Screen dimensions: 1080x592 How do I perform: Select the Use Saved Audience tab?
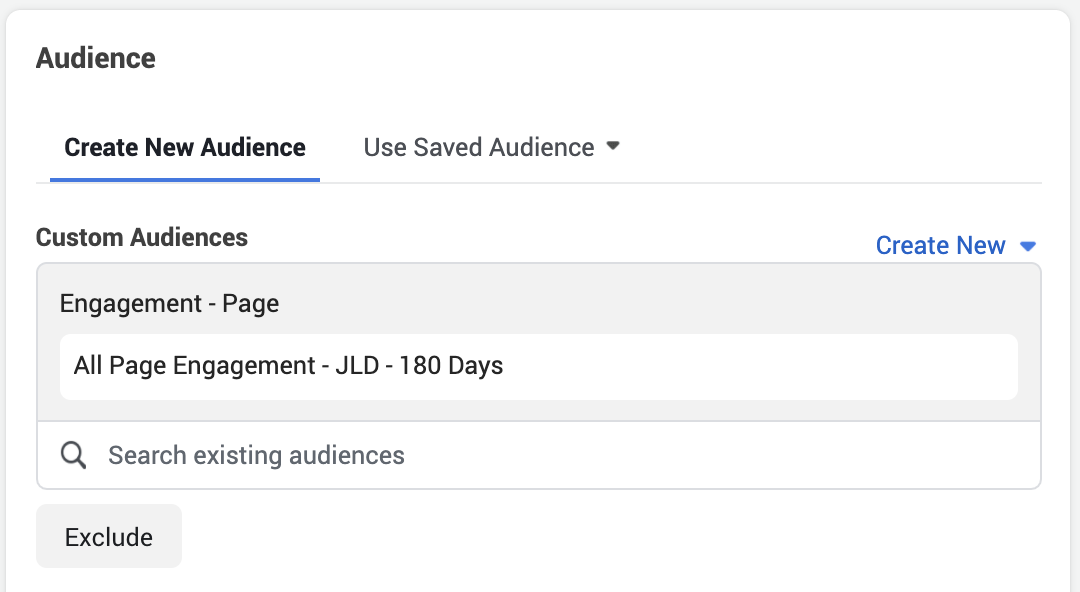pyautogui.click(x=477, y=147)
